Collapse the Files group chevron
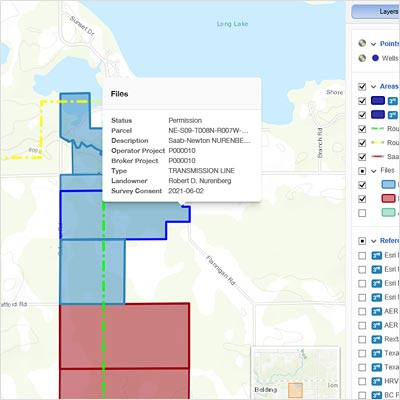 (373, 171)
